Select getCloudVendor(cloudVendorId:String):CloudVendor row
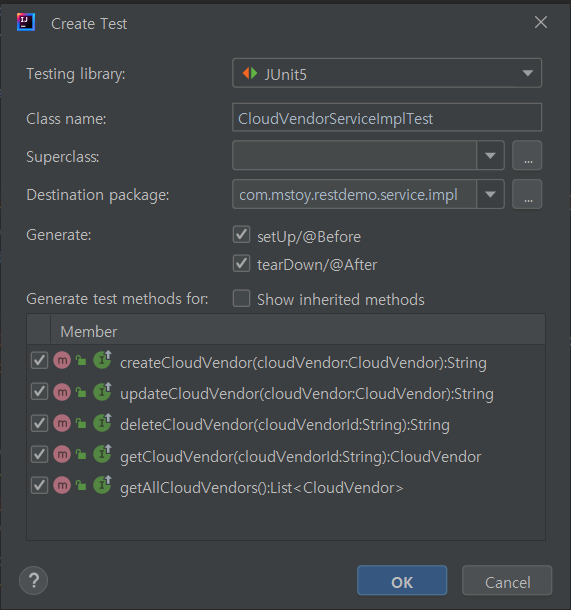 click(286, 455)
